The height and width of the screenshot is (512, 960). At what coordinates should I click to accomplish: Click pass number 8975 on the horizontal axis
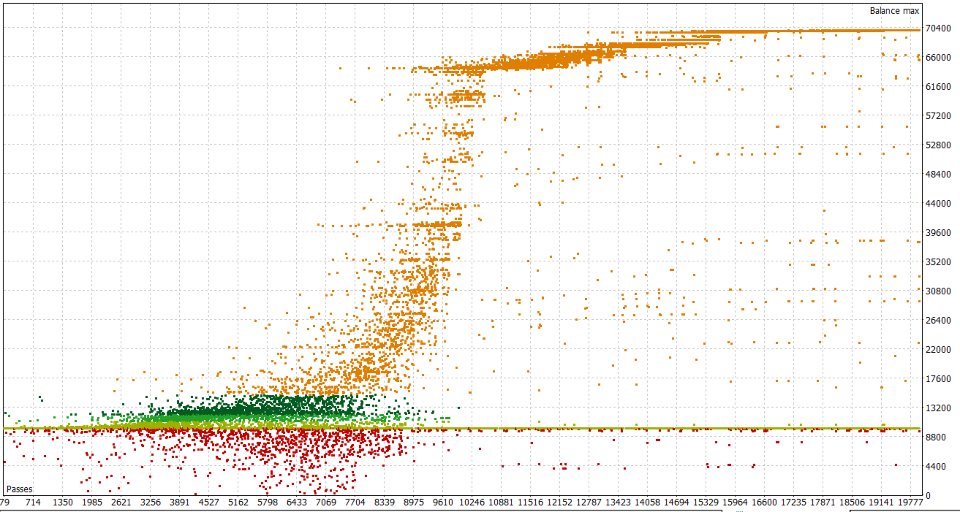(414, 502)
